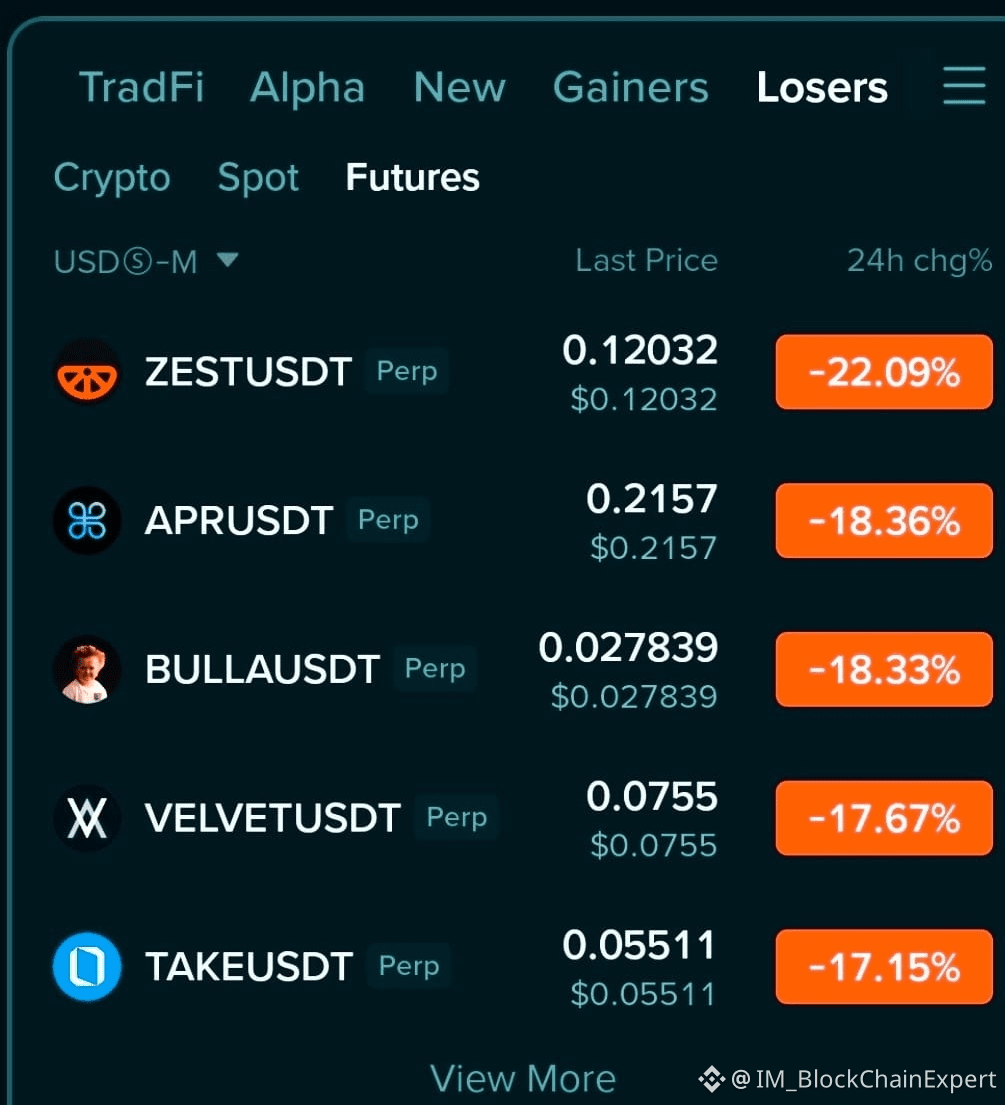Screen dimensions: 1005x1105
Task: Open the New listings tab
Action: point(460,87)
